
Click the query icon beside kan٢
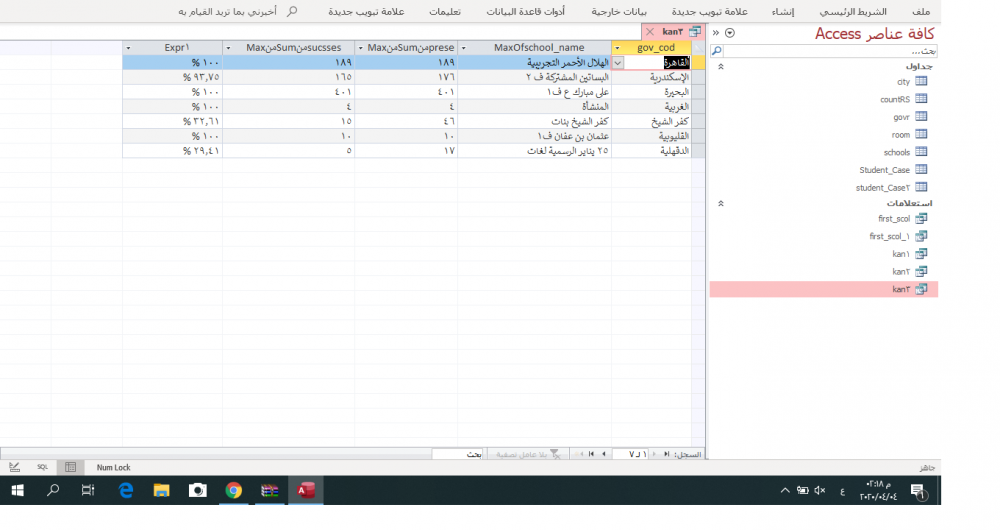(x=921, y=272)
